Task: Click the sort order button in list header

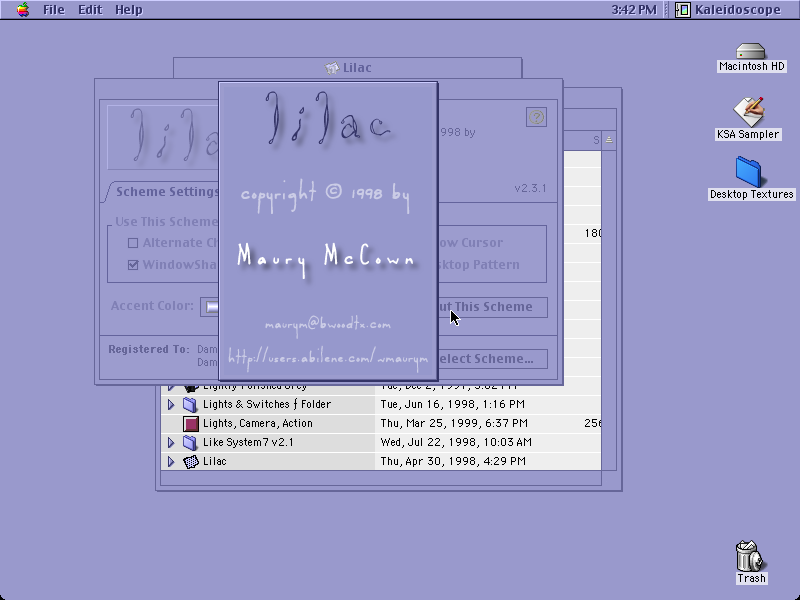Action: tap(609, 140)
